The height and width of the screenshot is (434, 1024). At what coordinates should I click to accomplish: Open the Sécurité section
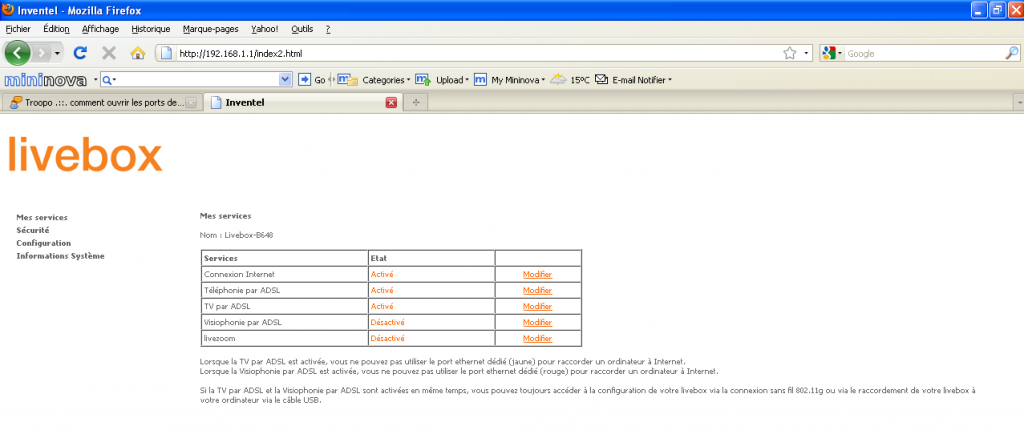(x=33, y=230)
